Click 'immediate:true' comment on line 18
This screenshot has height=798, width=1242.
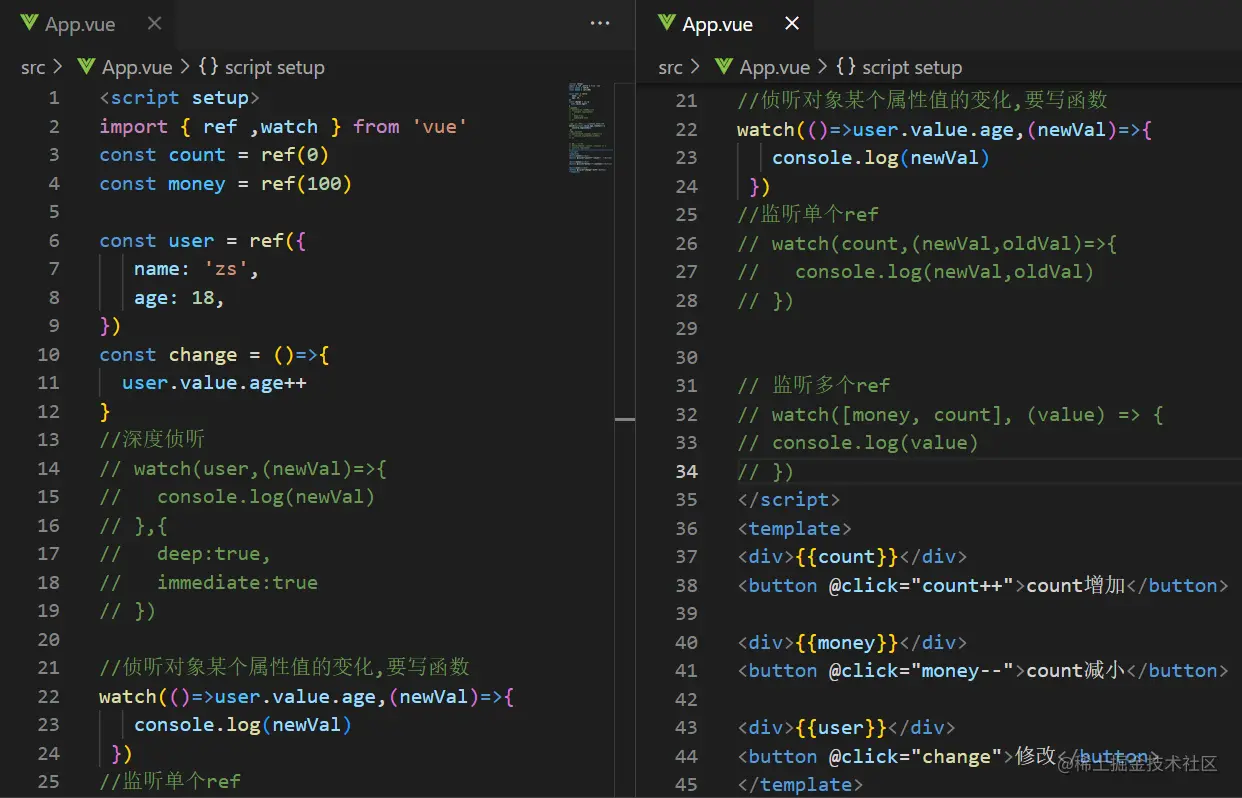click(x=237, y=582)
